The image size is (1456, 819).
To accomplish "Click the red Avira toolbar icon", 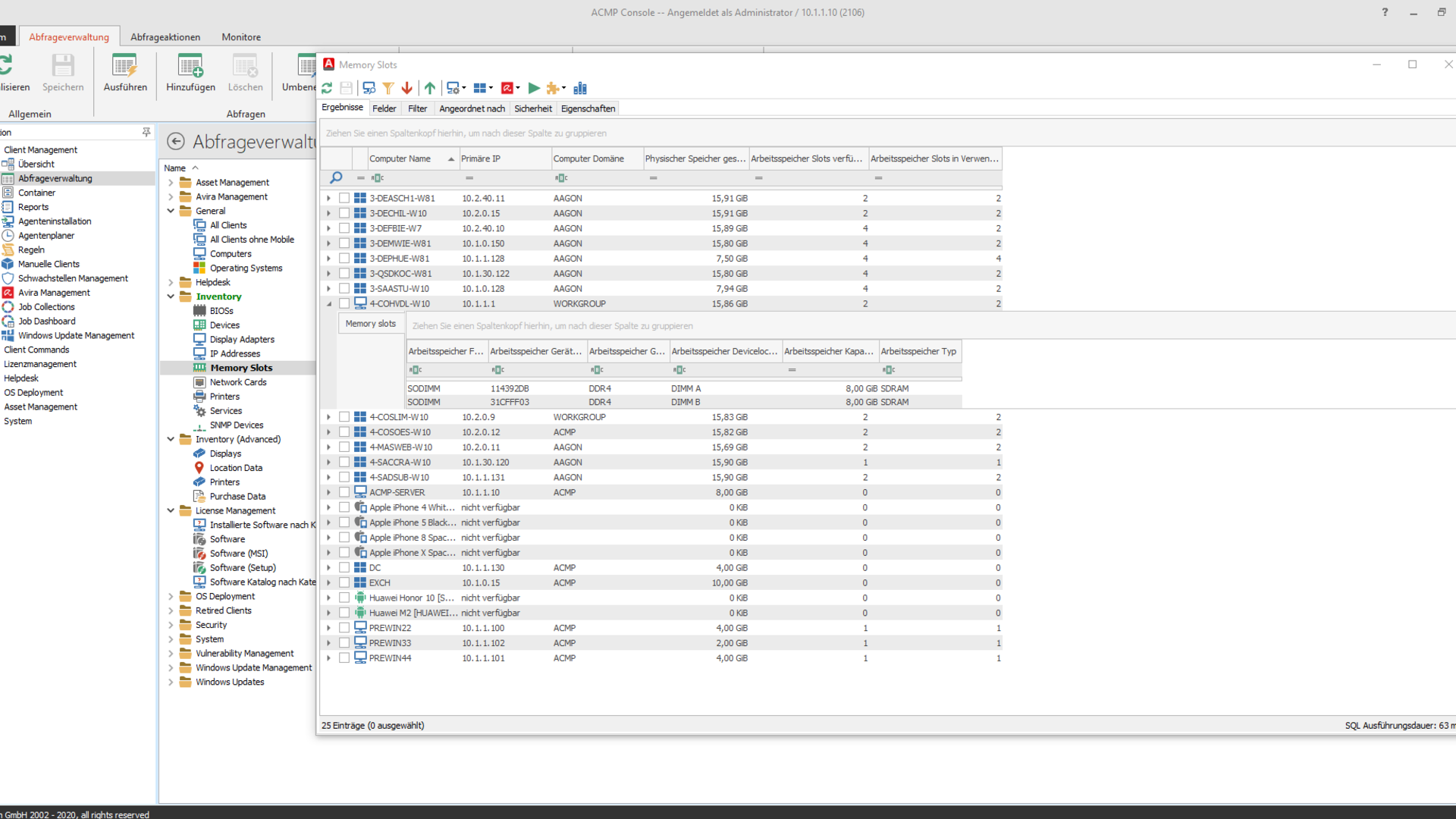I will click(507, 88).
